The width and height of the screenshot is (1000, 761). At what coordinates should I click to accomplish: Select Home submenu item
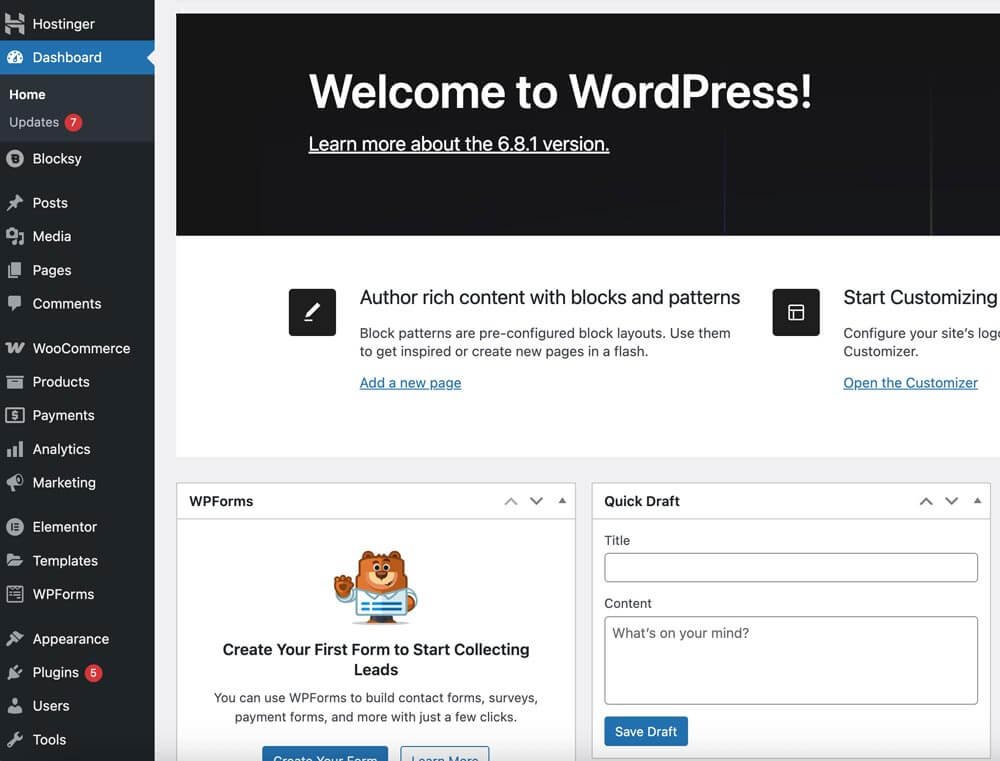click(x=27, y=94)
